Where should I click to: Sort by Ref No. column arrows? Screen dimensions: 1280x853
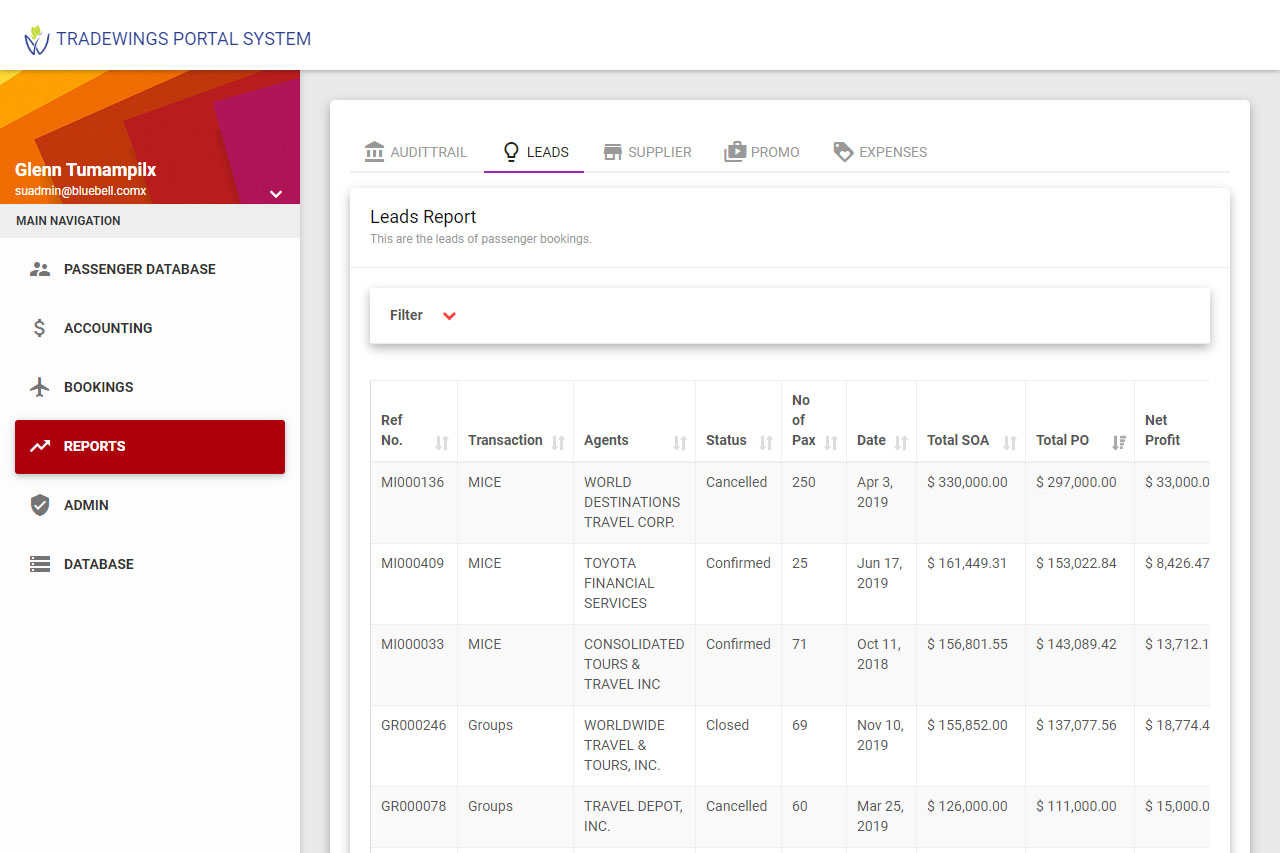tap(442, 442)
